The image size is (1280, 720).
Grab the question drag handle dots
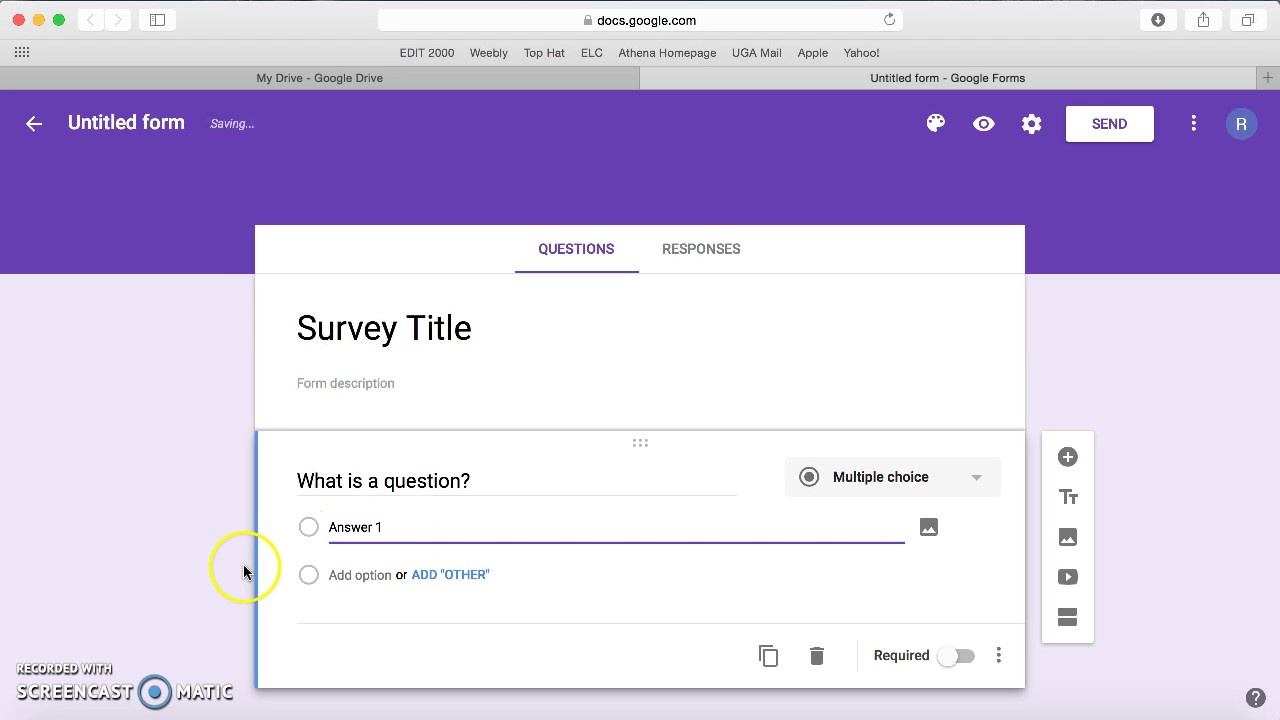tap(640, 443)
